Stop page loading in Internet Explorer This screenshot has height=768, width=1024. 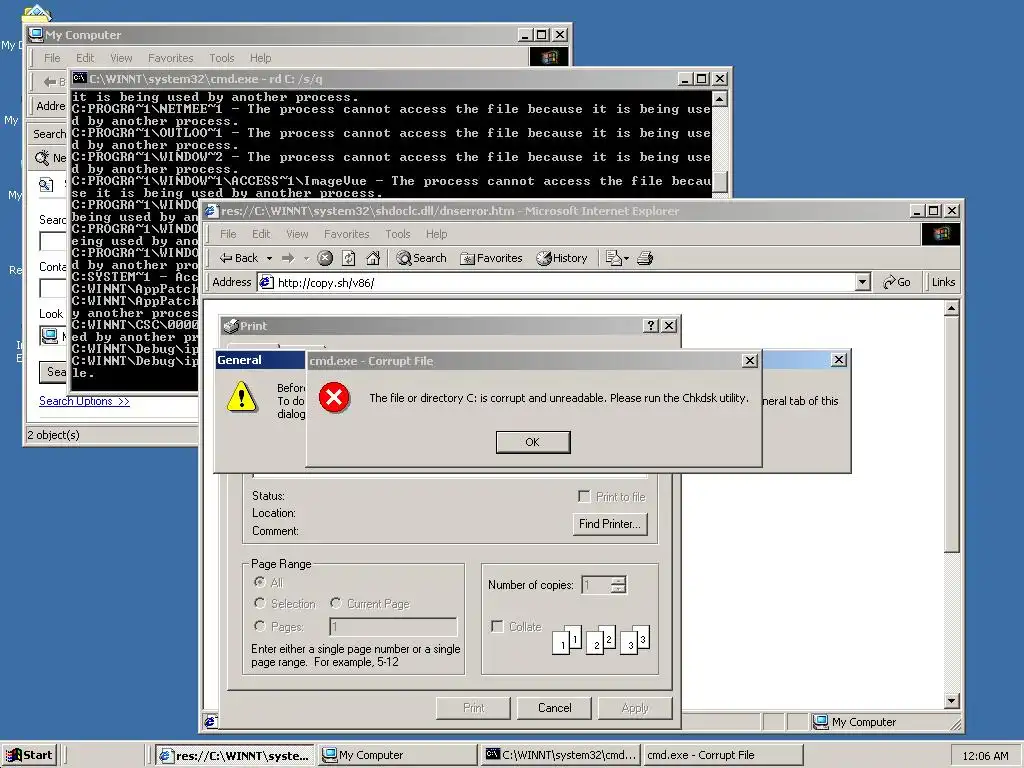pos(325,258)
